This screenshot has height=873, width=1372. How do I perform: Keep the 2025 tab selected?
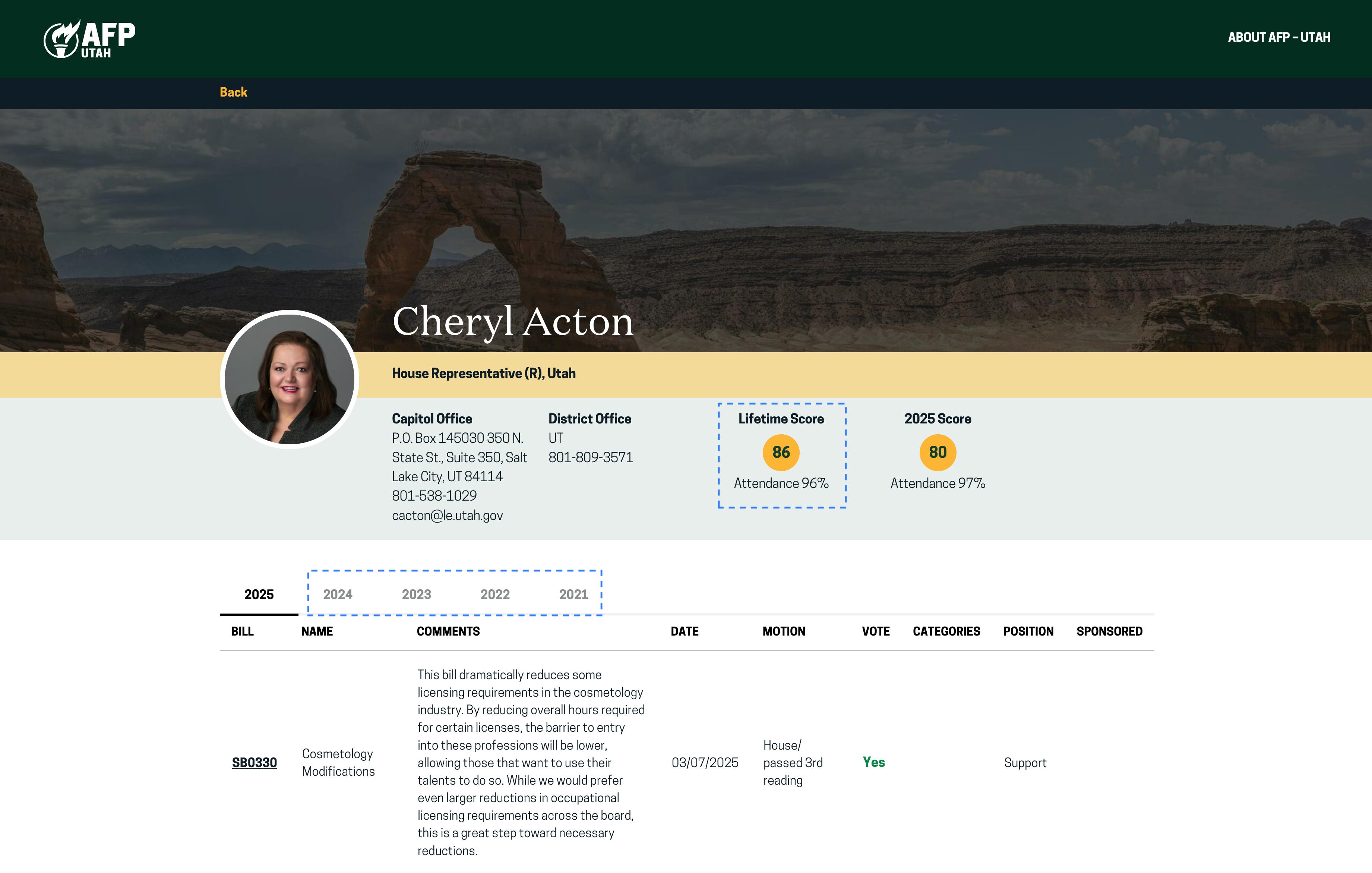click(x=258, y=594)
